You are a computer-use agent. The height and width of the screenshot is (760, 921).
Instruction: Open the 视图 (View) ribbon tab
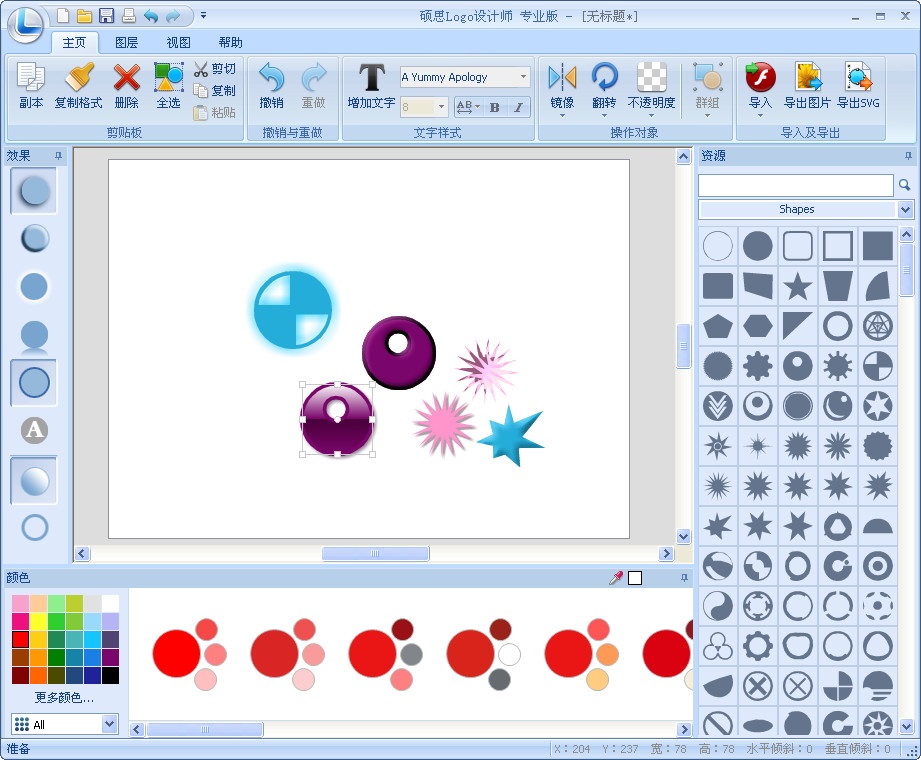click(x=178, y=43)
